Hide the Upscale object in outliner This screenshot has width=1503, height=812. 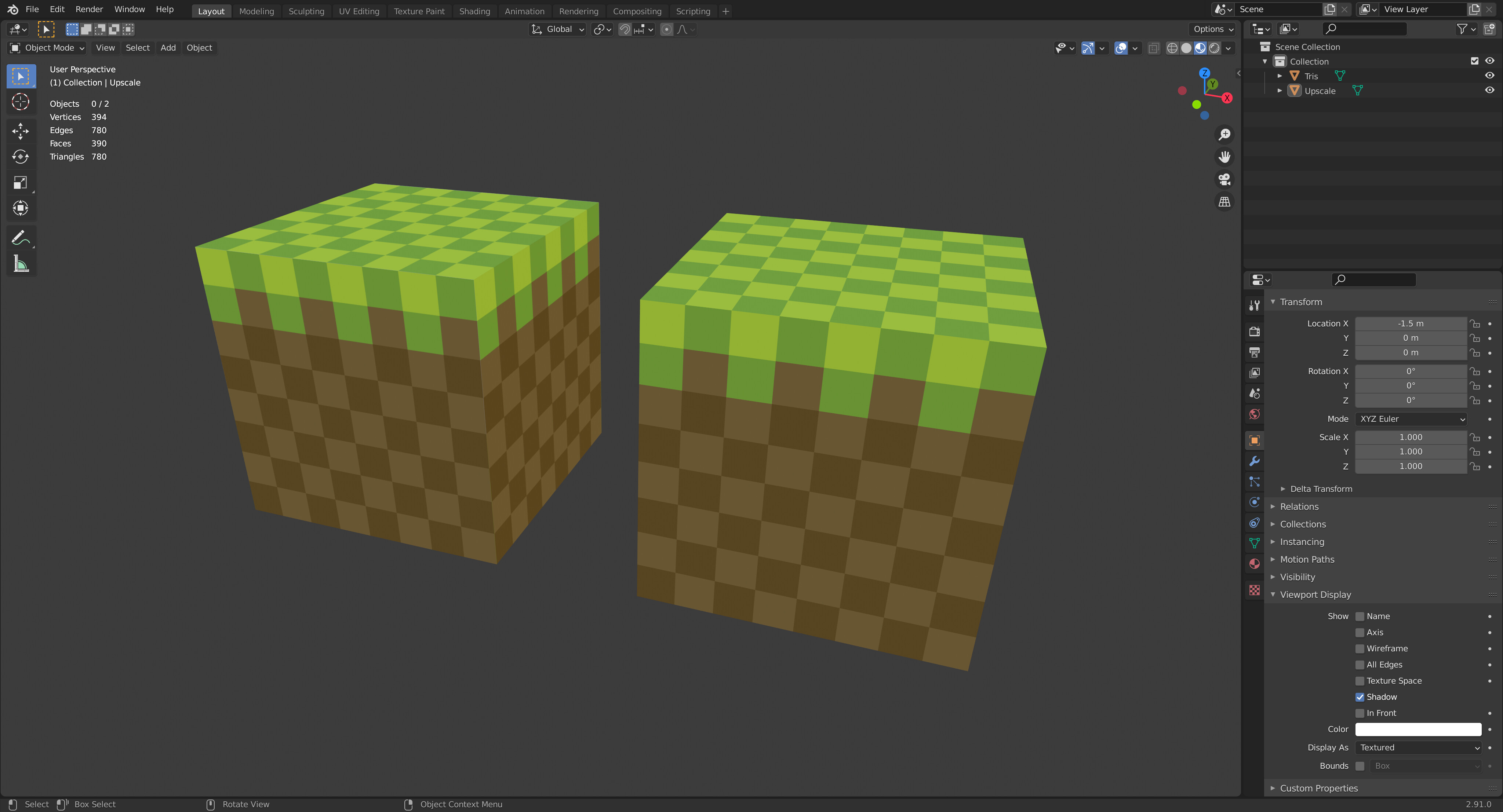(1489, 91)
